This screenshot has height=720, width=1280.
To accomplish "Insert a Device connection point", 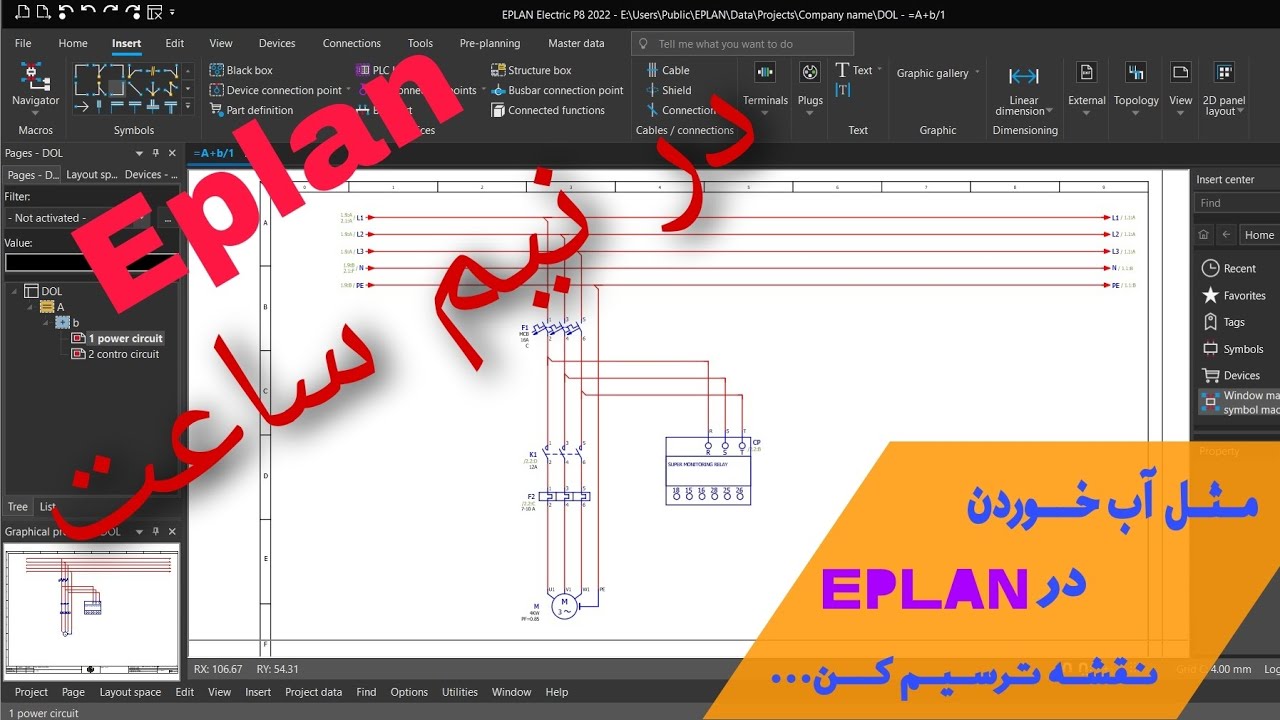I will coord(276,90).
